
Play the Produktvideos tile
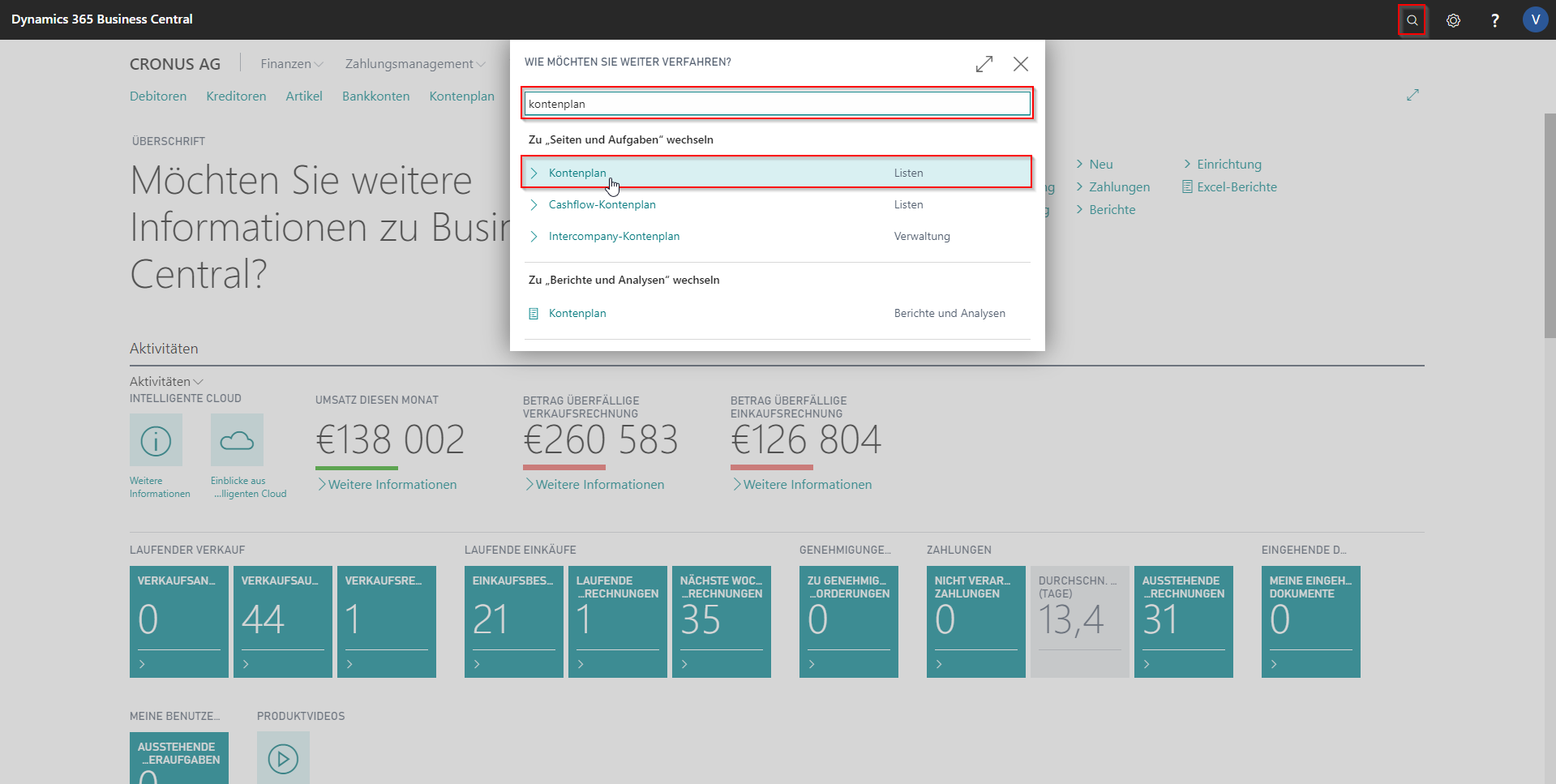click(283, 758)
